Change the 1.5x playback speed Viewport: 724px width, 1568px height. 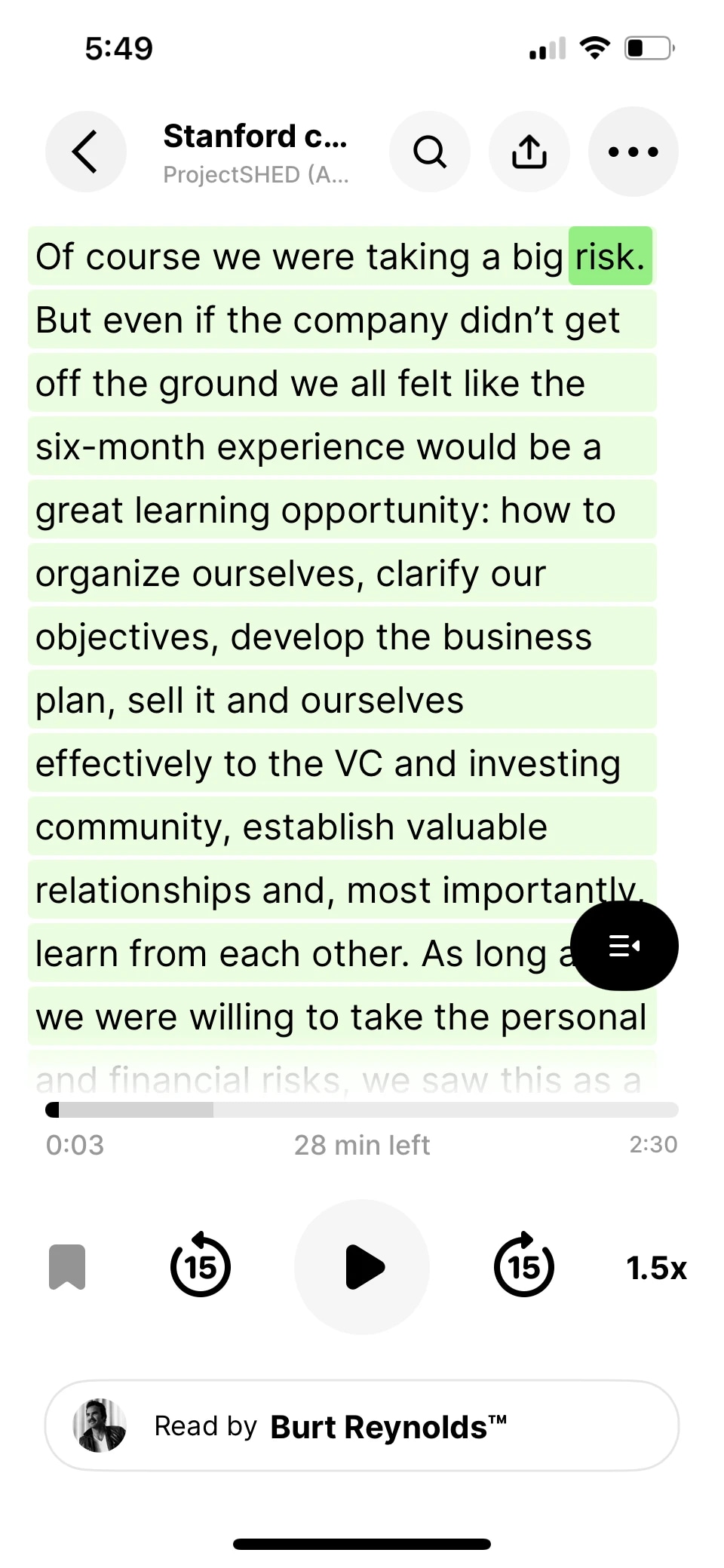pyautogui.click(x=656, y=1268)
